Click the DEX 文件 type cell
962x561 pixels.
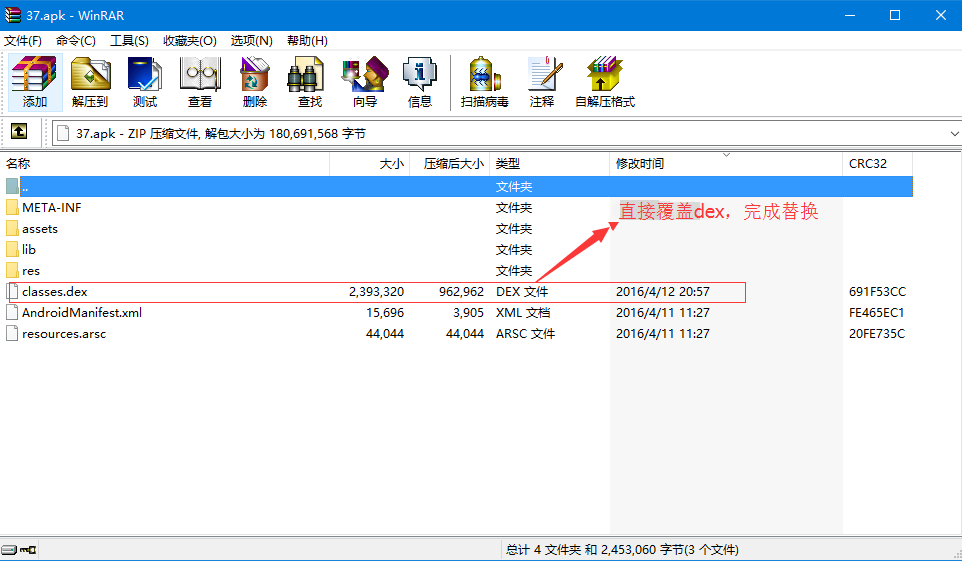tap(521, 292)
